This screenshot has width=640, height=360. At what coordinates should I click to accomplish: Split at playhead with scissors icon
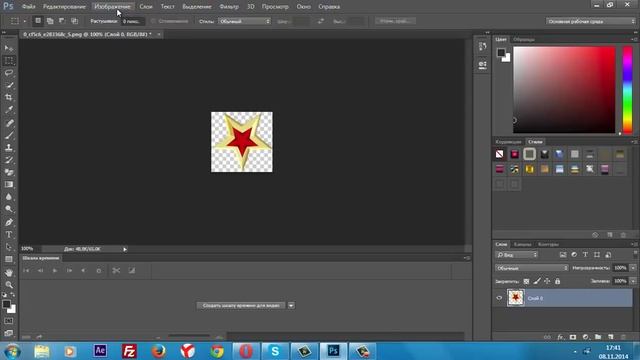pos(116,270)
